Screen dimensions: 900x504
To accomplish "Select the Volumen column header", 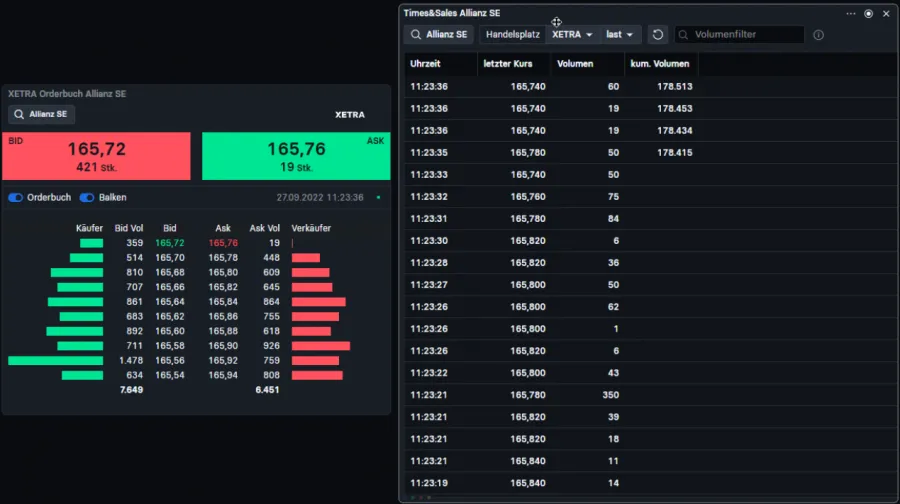I will [x=575, y=64].
